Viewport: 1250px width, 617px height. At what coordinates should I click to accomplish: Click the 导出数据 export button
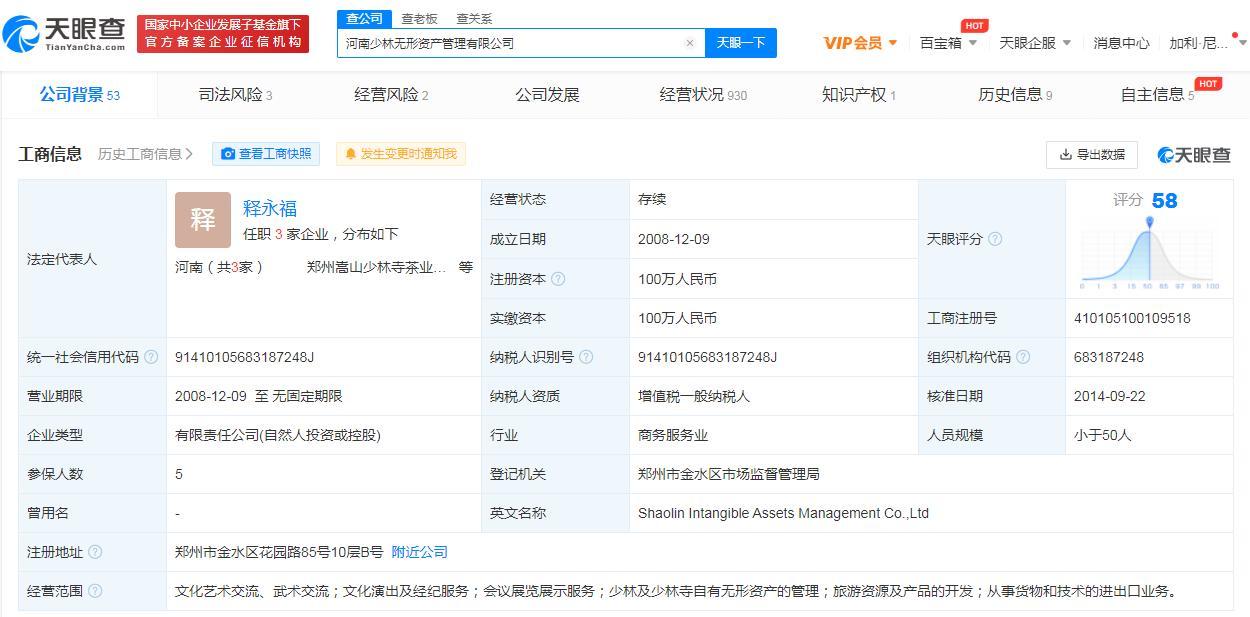[x=1092, y=154]
